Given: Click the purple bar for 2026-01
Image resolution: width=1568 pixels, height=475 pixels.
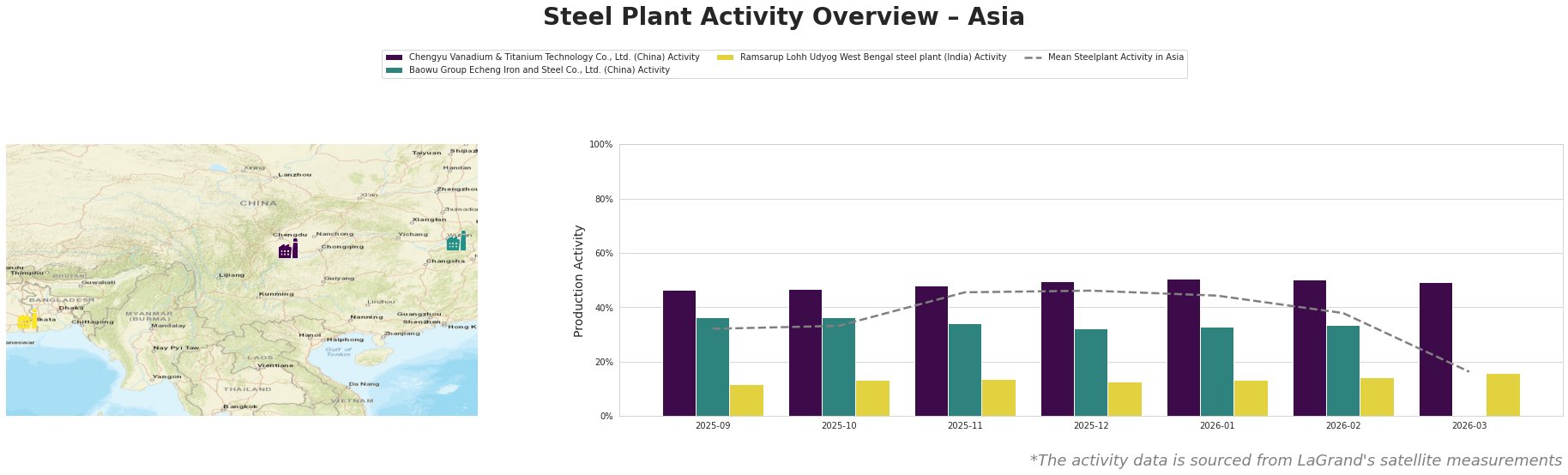Looking at the screenshot, I should coord(1184,347).
